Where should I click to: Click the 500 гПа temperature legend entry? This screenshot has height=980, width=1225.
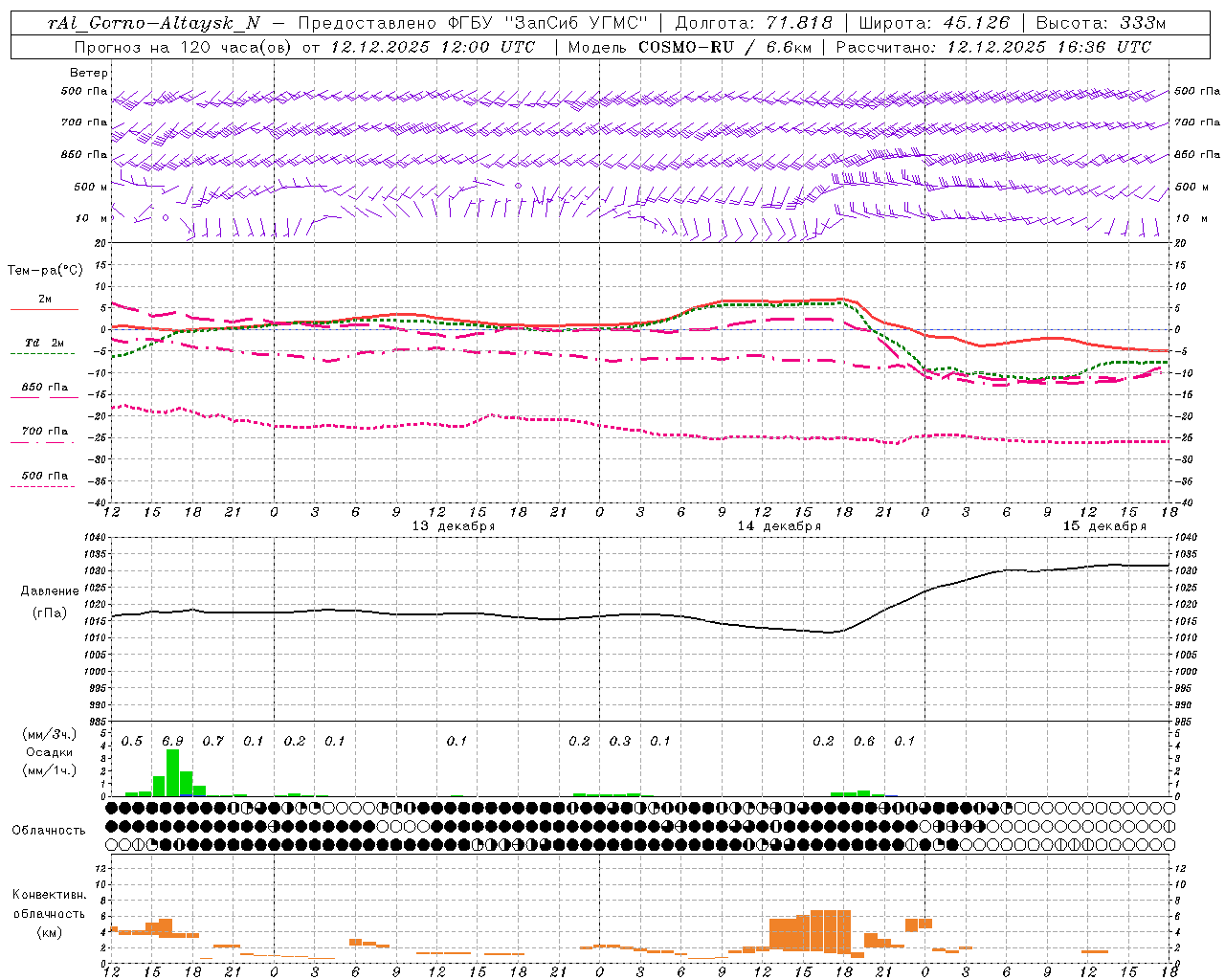[45, 476]
